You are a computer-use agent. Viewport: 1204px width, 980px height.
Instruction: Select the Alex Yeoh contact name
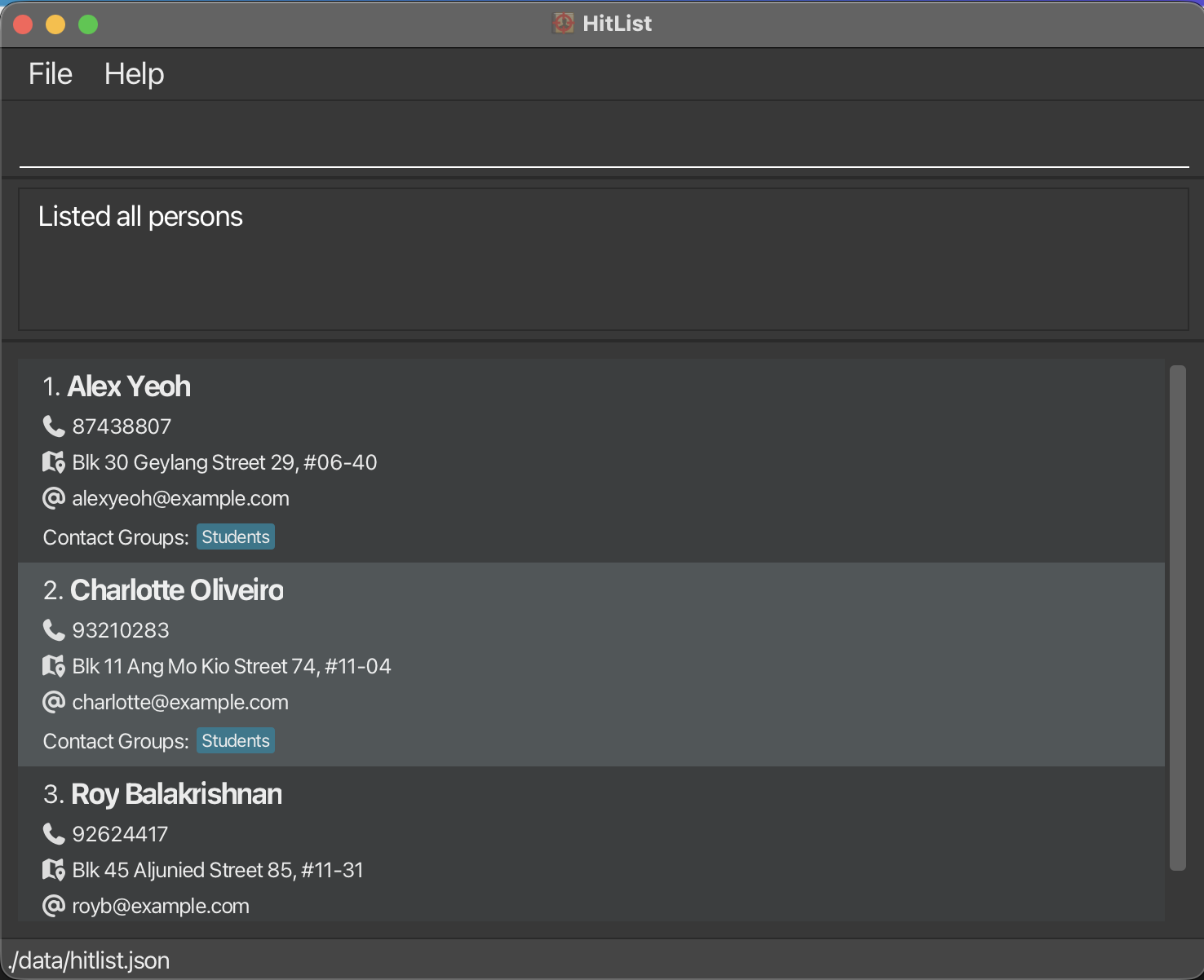pyautogui.click(x=129, y=386)
